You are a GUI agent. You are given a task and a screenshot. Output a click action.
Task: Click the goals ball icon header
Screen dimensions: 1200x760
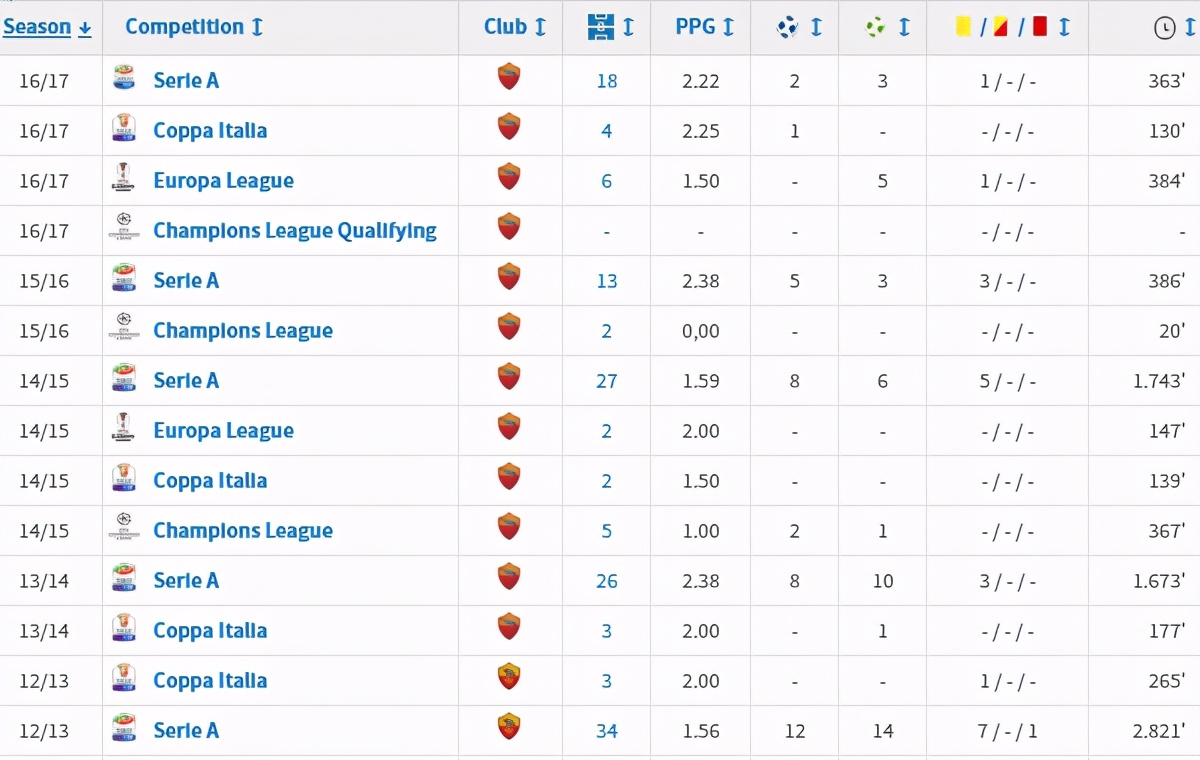tap(787, 28)
